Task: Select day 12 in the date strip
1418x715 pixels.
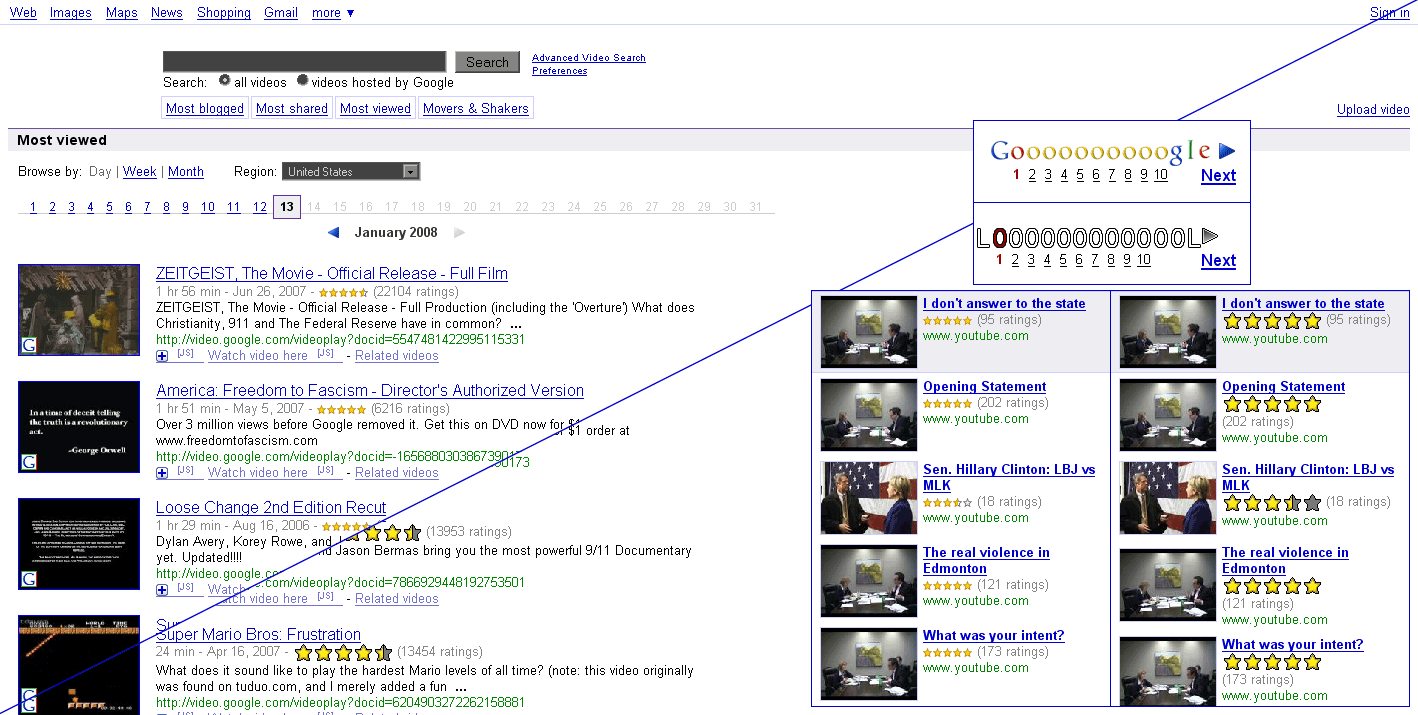Action: point(259,207)
